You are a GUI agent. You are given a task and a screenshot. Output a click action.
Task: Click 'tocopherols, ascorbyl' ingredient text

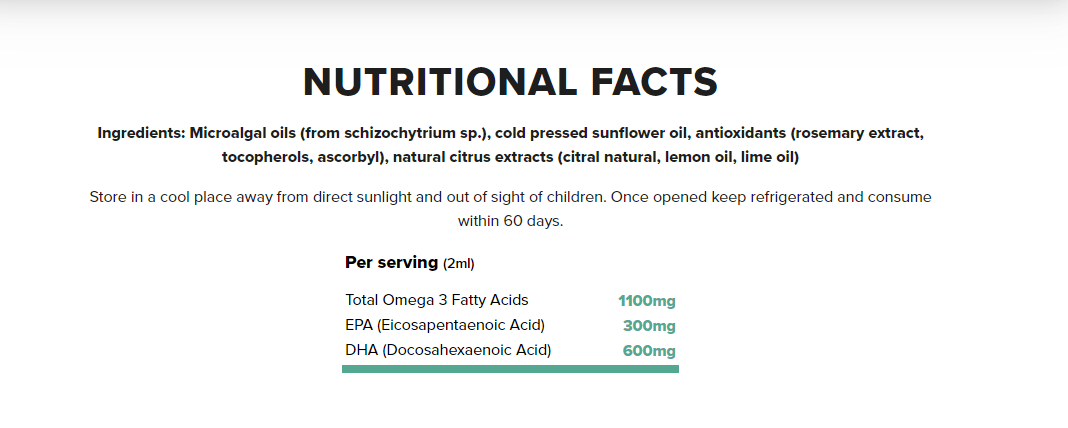[x=302, y=157]
